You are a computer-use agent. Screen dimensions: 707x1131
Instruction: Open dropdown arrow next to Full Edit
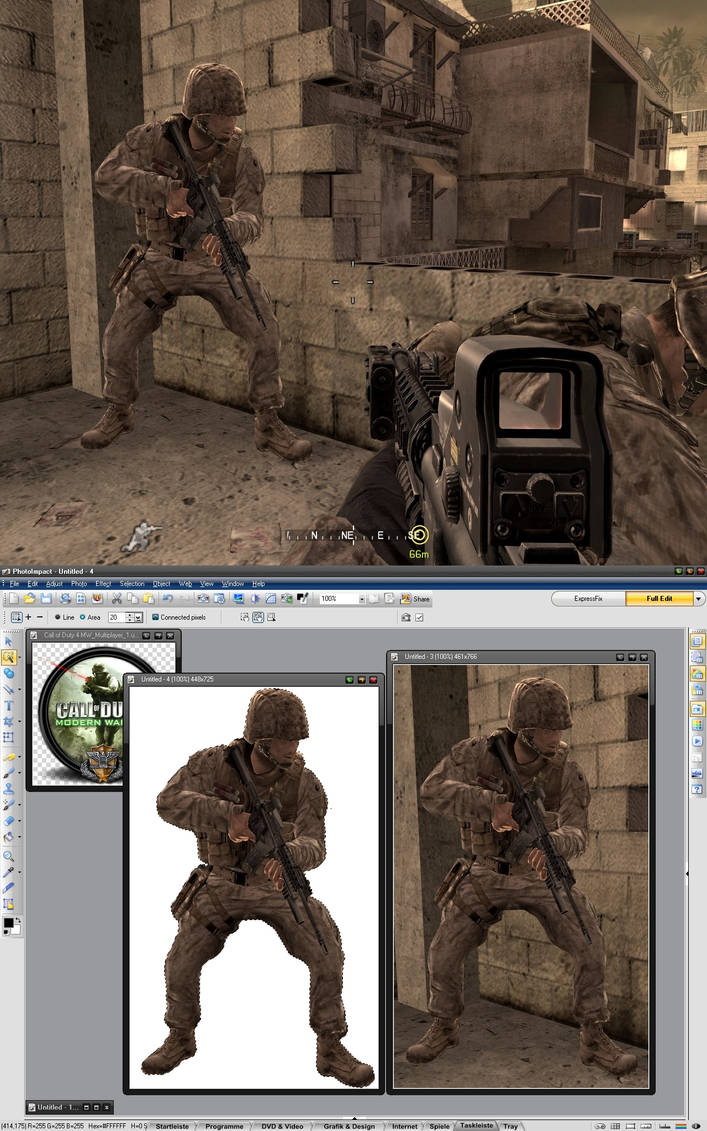[698, 599]
